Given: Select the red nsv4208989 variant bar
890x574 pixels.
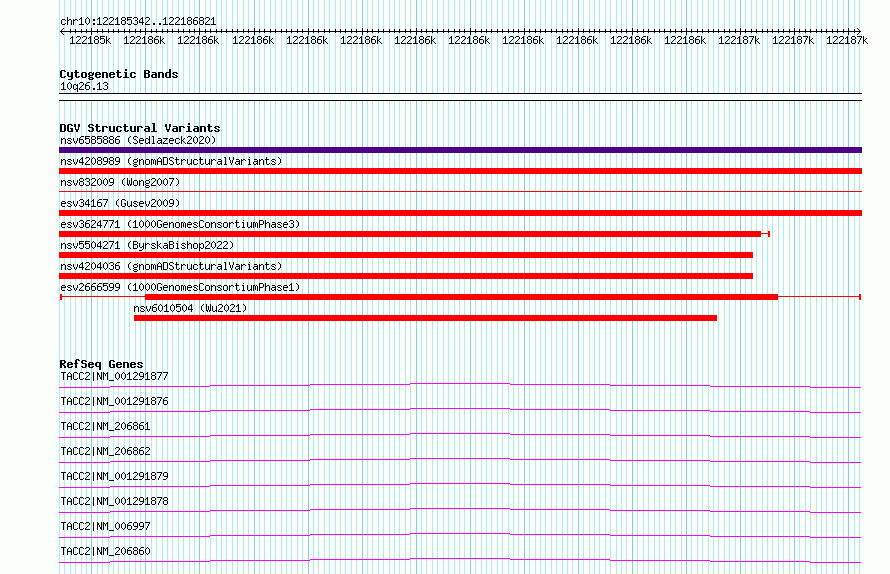Looking at the screenshot, I should [x=460, y=171].
